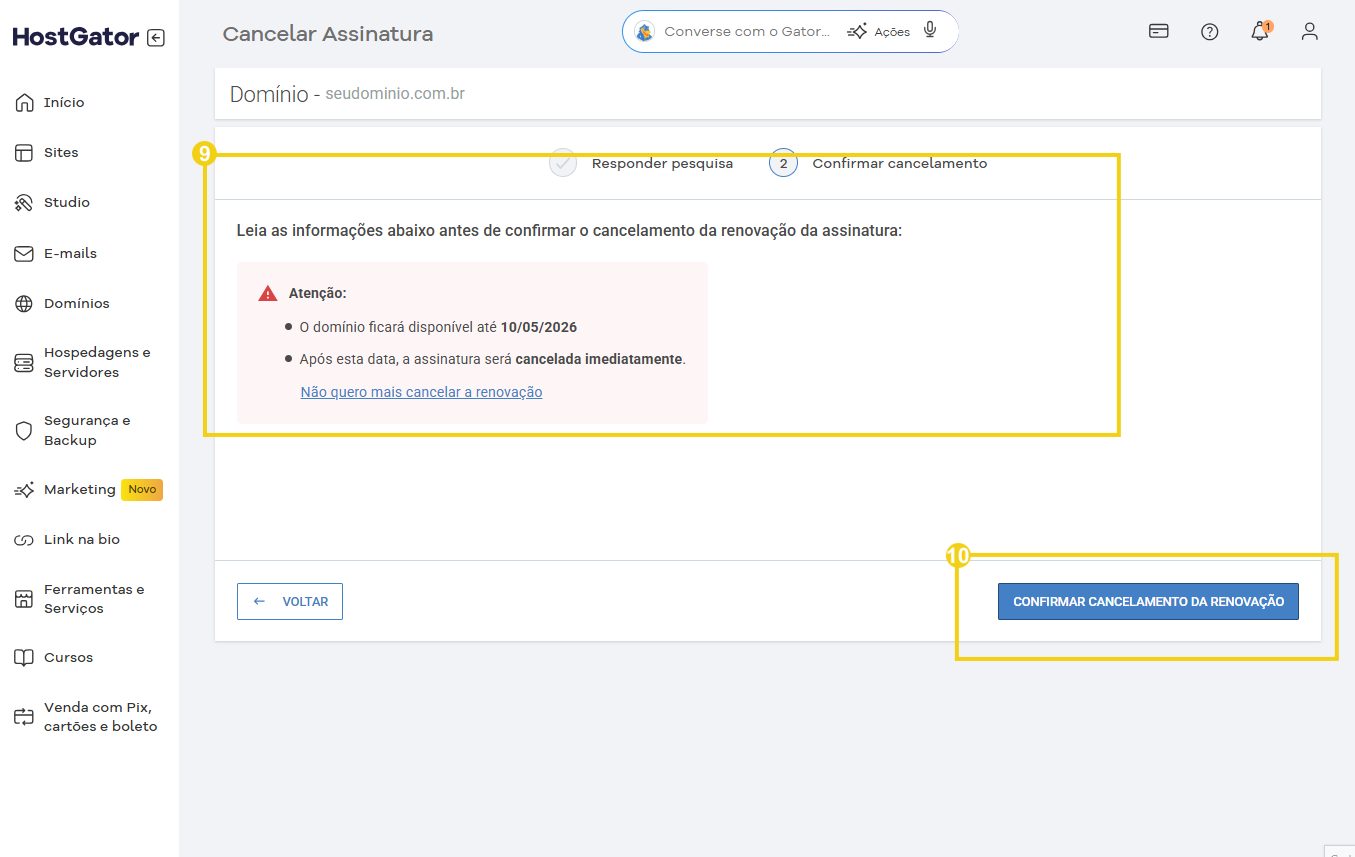This screenshot has width=1355, height=857.
Task: Open Marketing section marked Novo
Action: (x=80, y=489)
